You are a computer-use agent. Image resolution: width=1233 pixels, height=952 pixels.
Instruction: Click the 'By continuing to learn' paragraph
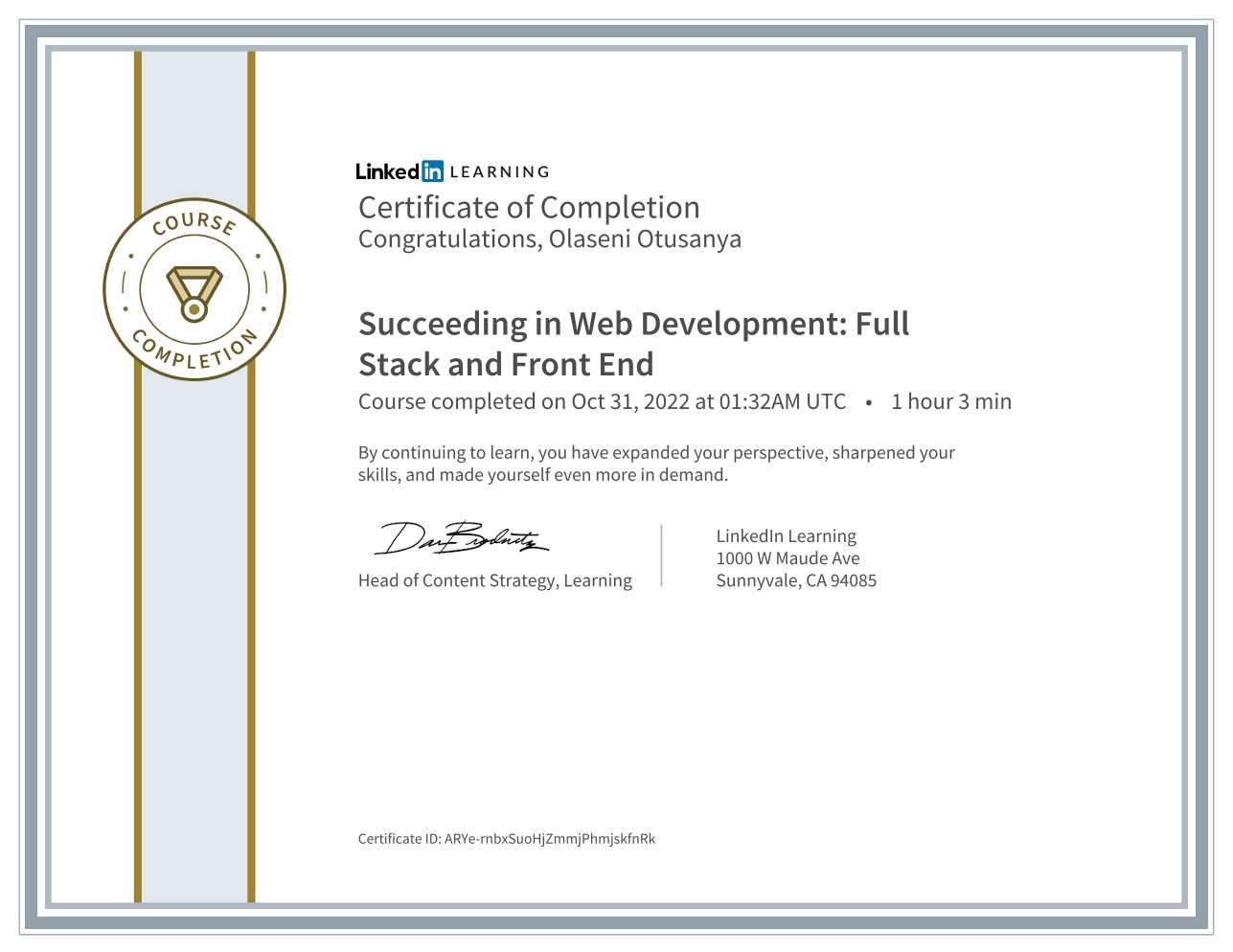pyautogui.click(x=655, y=464)
